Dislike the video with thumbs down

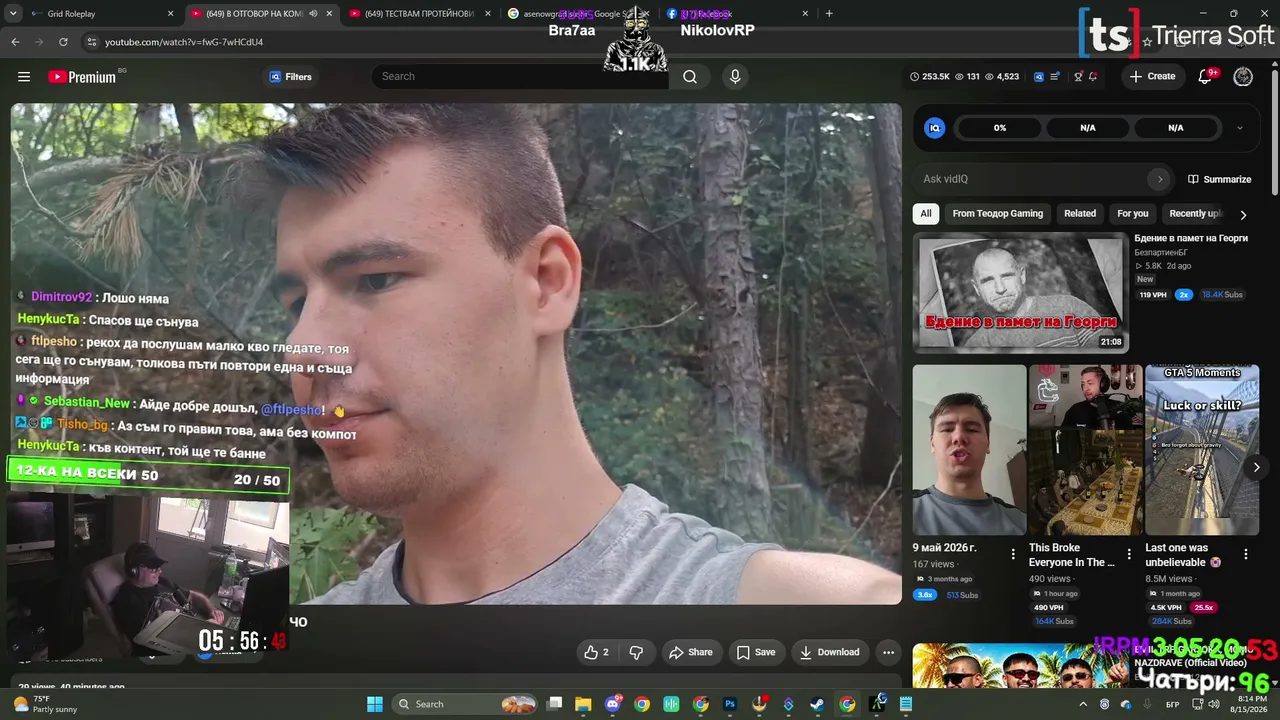pyautogui.click(x=636, y=652)
